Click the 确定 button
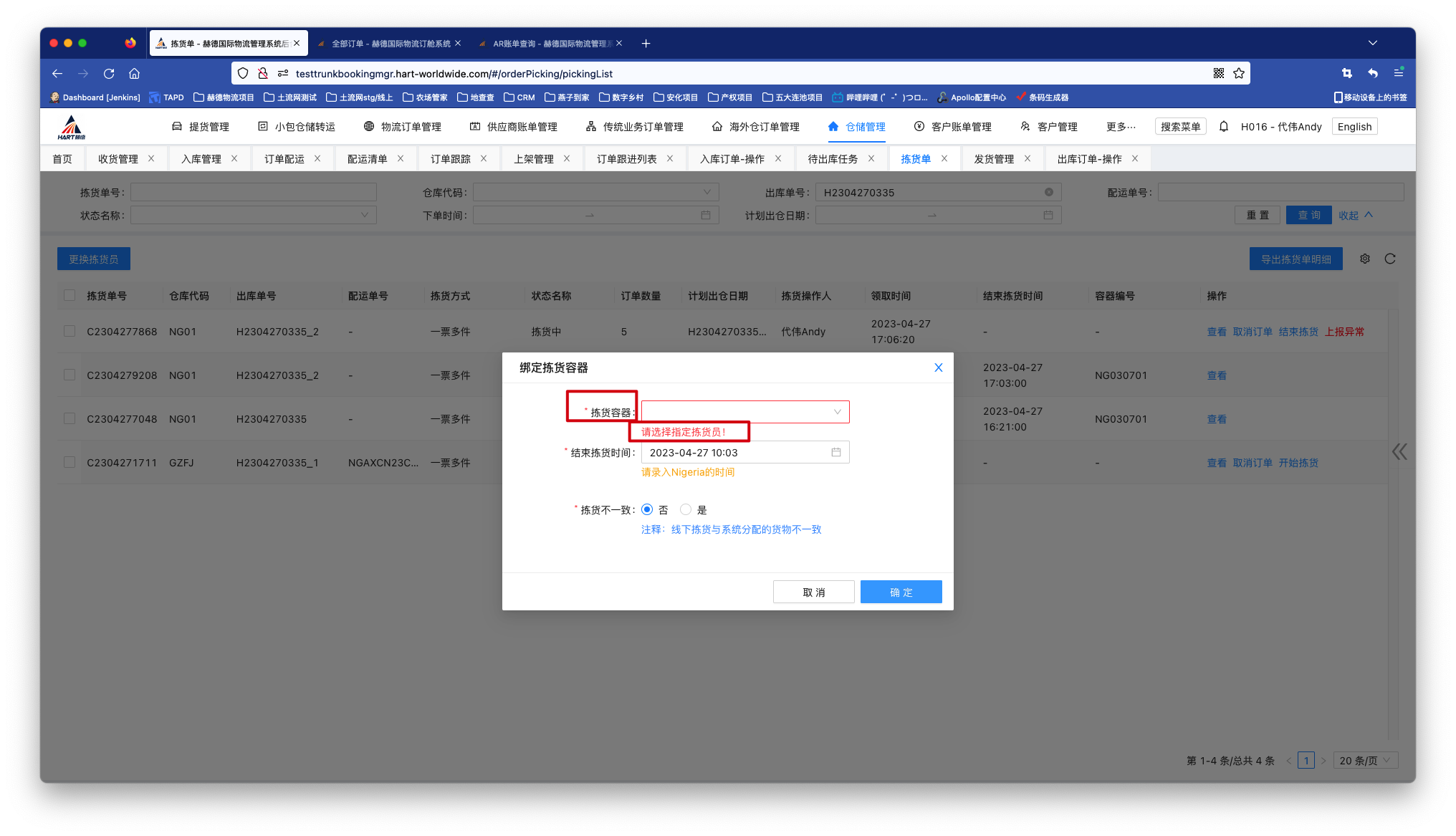 [x=901, y=592]
